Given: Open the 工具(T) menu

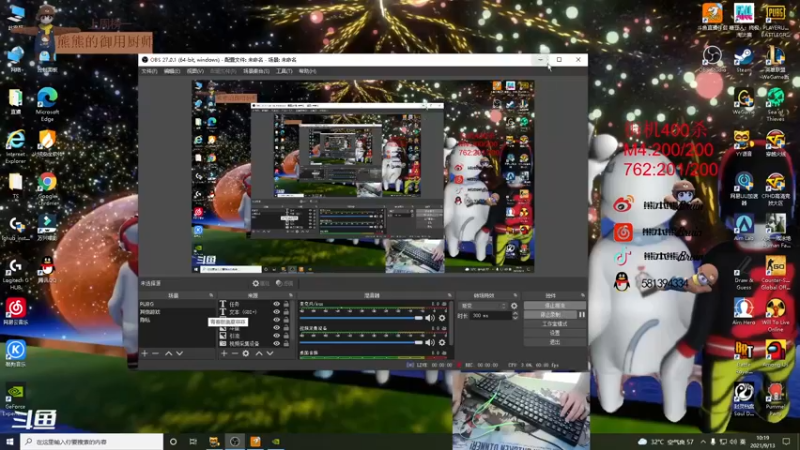Looking at the screenshot, I should coord(284,71).
